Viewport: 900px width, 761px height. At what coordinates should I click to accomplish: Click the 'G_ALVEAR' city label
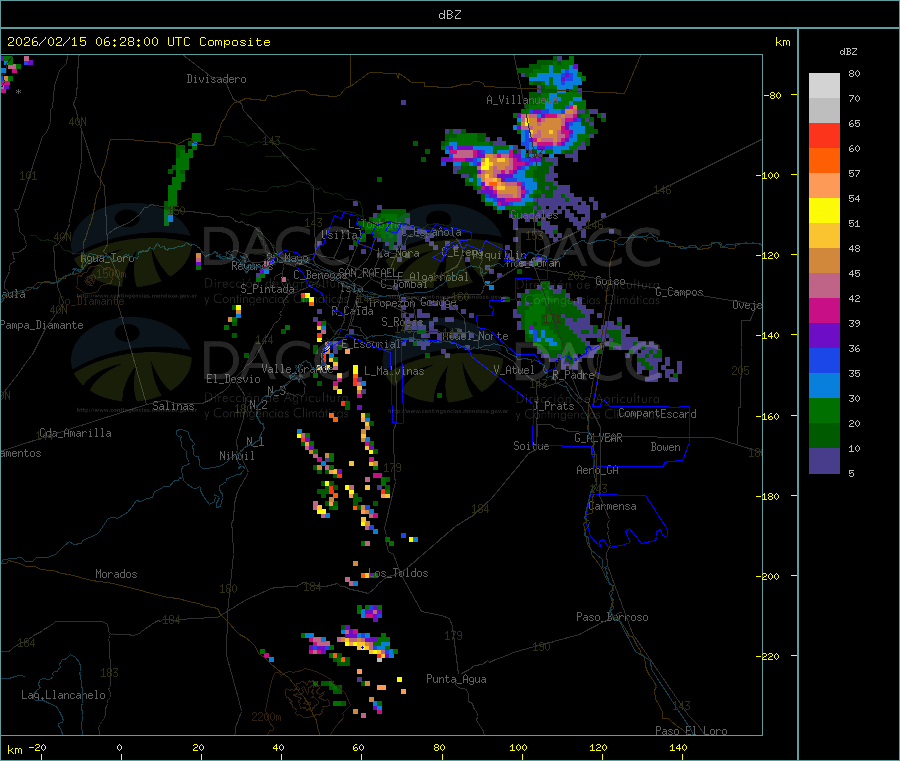[x=598, y=438]
